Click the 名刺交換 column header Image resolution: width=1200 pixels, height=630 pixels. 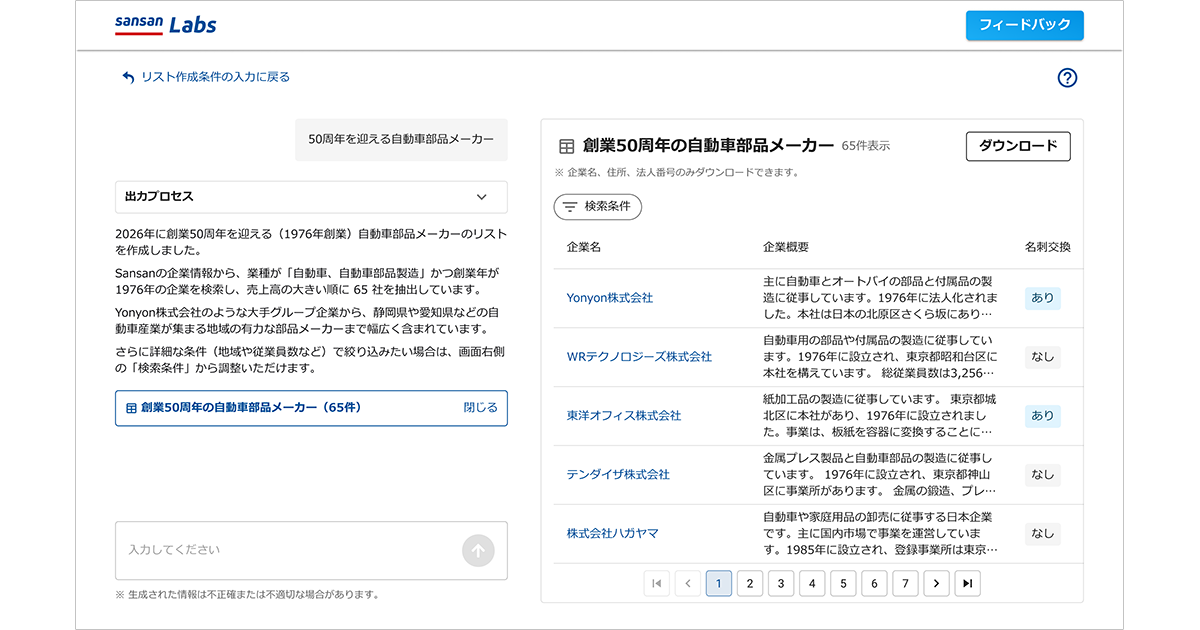click(x=1047, y=247)
